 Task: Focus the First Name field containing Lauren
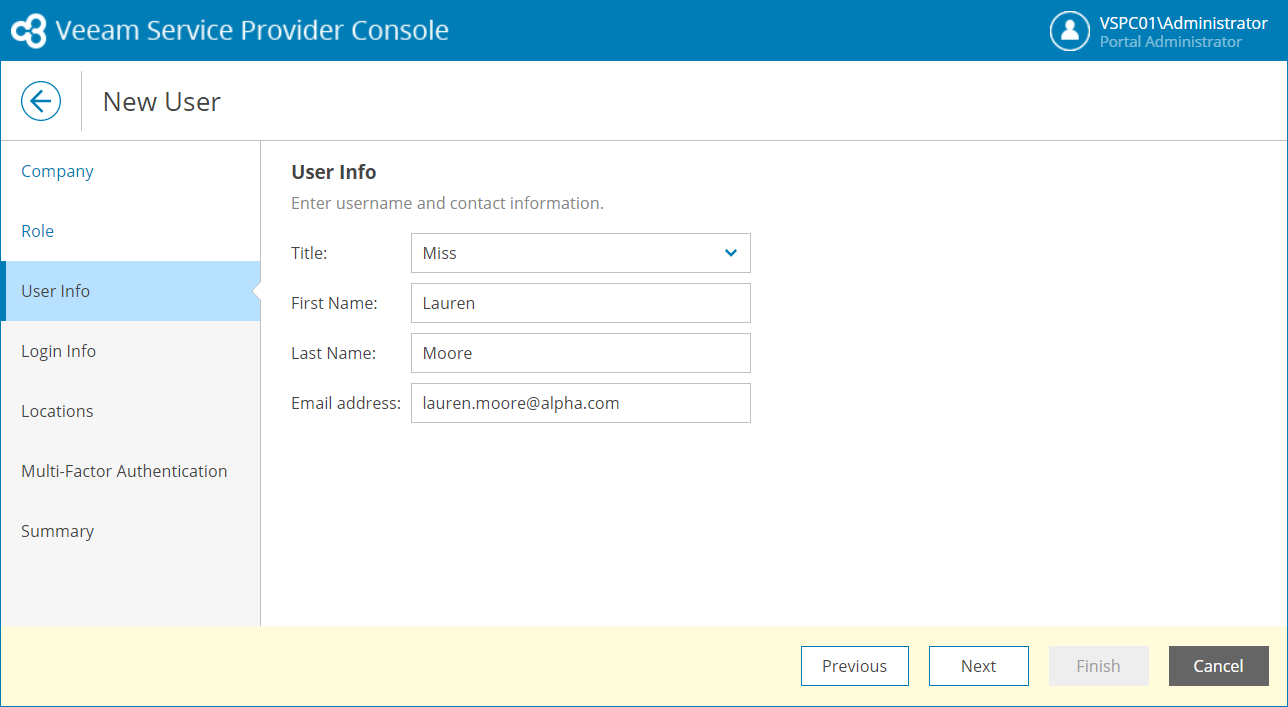tap(580, 303)
